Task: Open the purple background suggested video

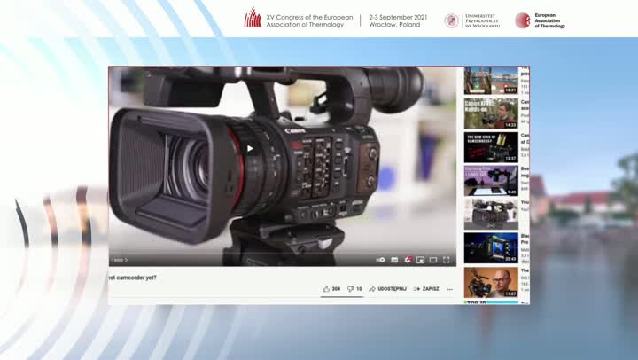Action: [x=490, y=181]
